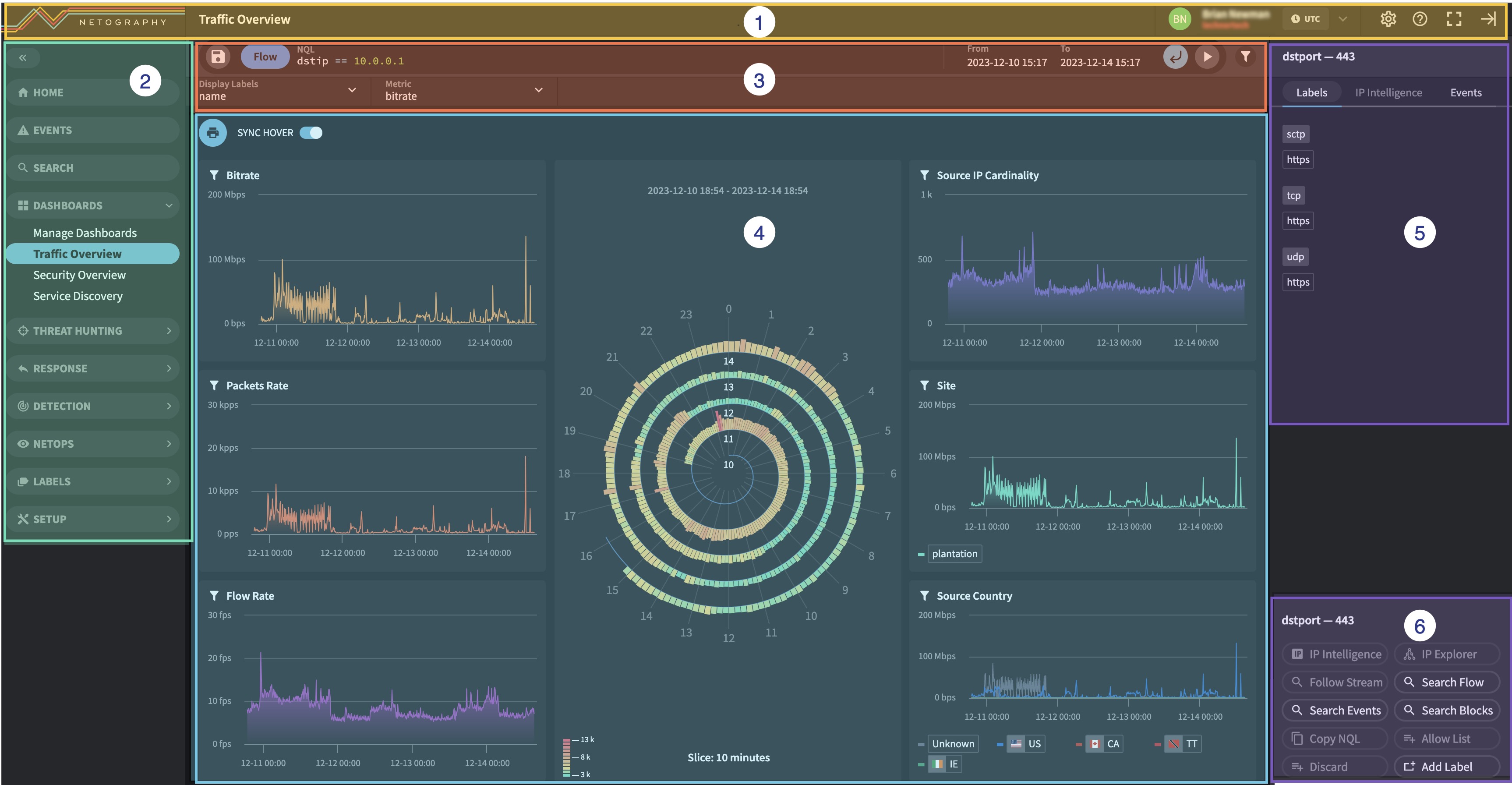The width and height of the screenshot is (1512, 785).
Task: Print the dashboard using the printer icon
Action: tap(212, 133)
